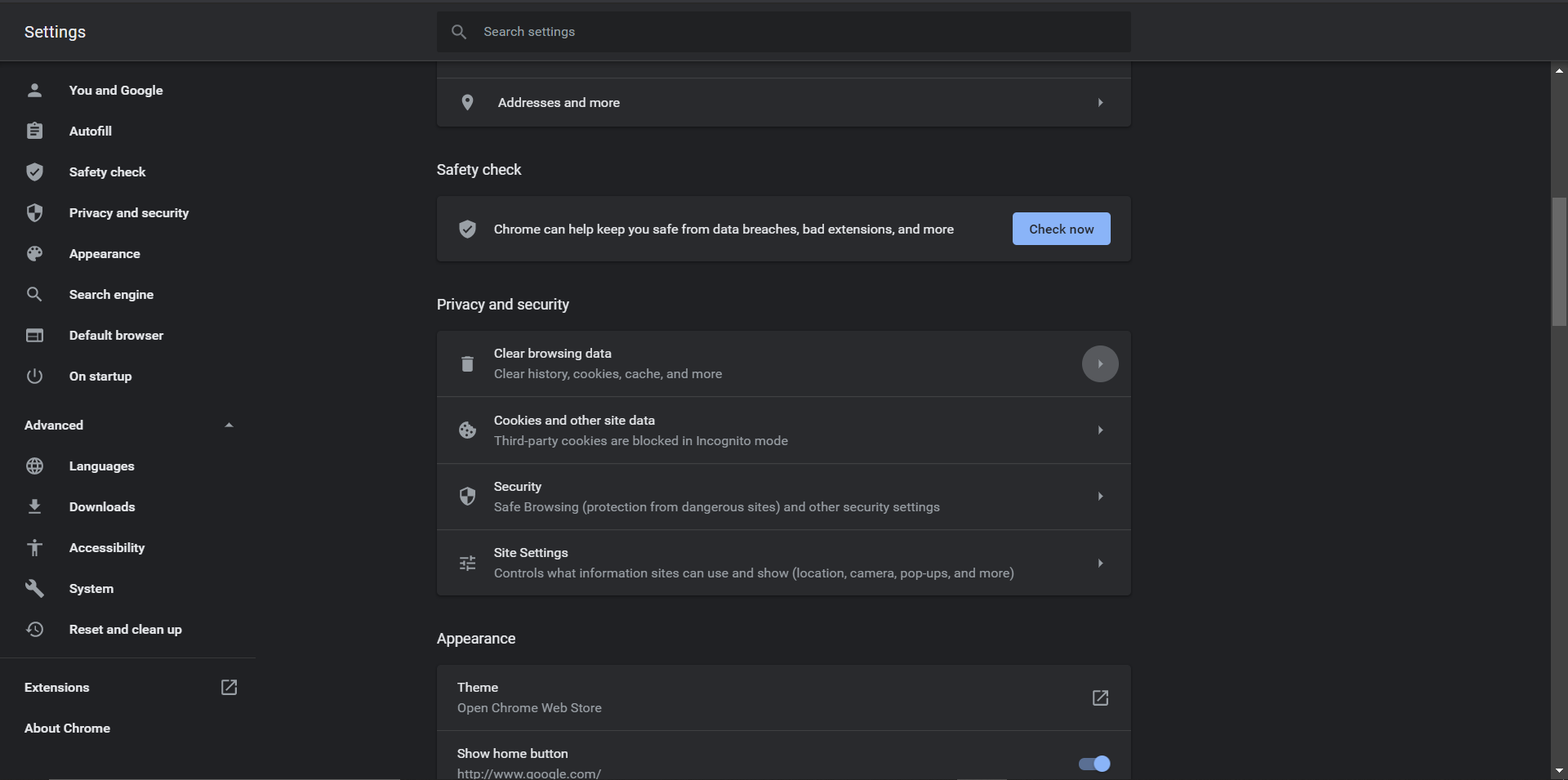Open Cookies and other site data arrow

coord(1100,430)
